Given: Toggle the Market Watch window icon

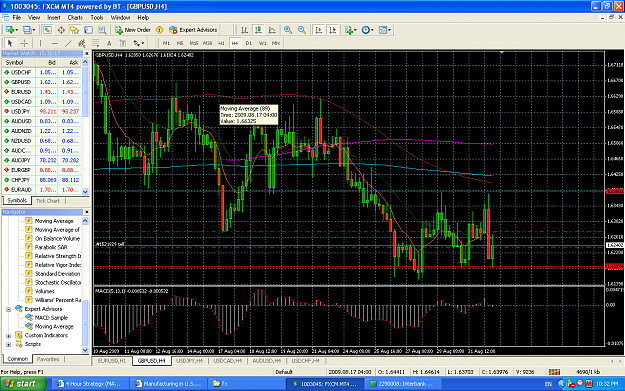Looking at the screenshot, I should click(47, 30).
